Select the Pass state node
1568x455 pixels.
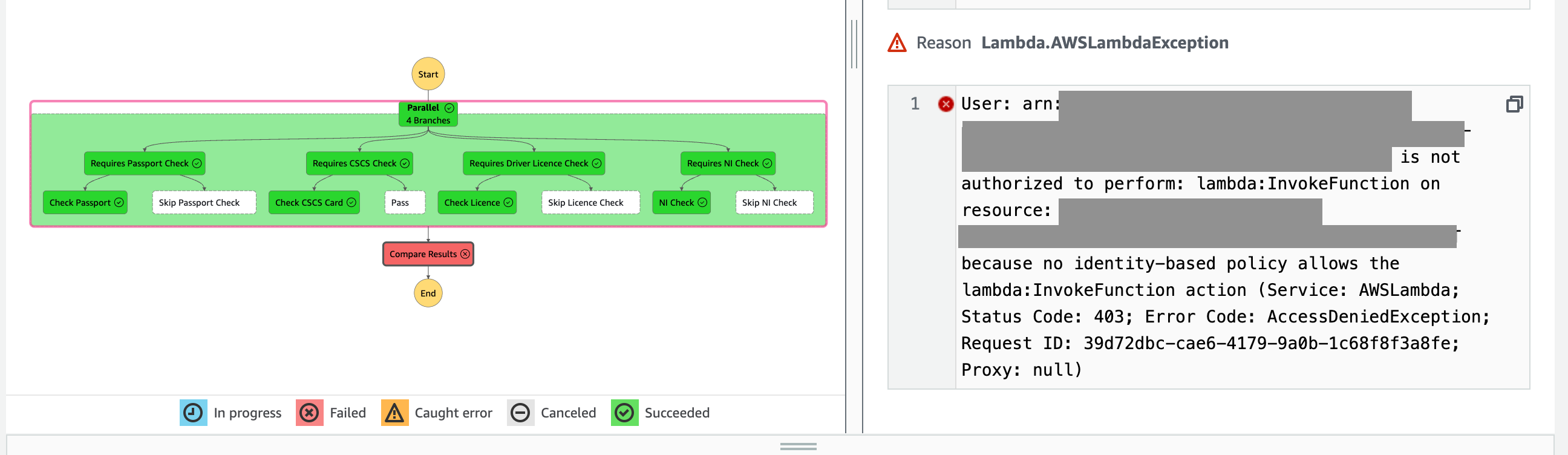(405, 202)
